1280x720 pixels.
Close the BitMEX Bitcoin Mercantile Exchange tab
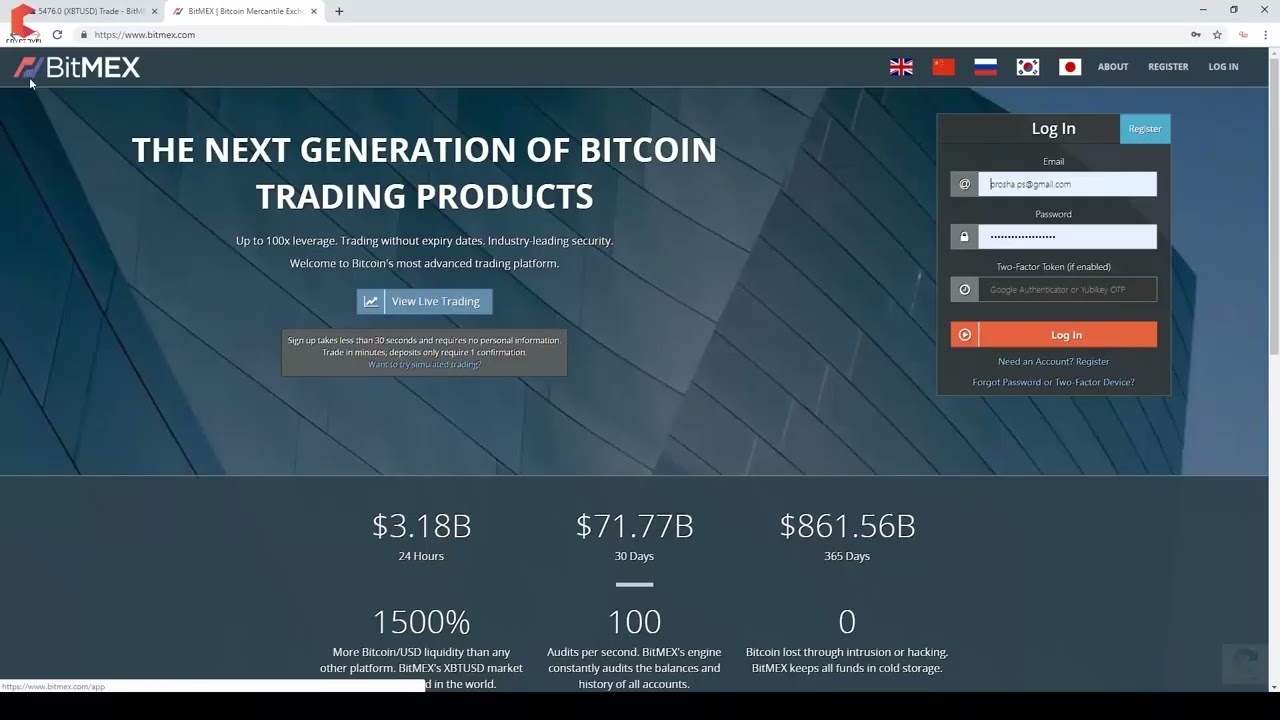(x=313, y=11)
